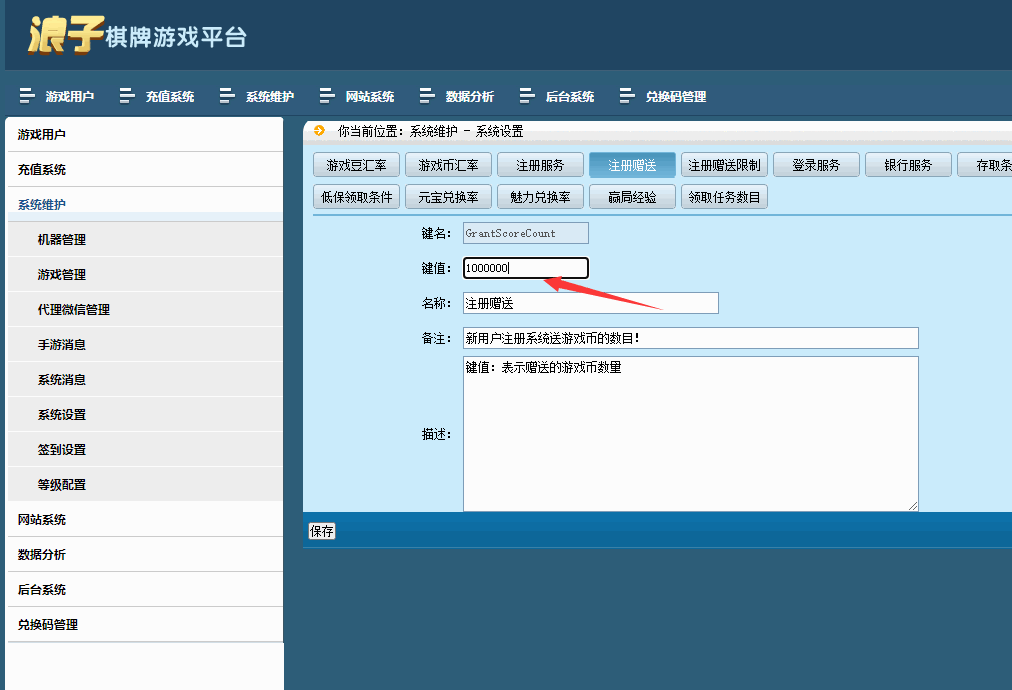Click the 兑换码管理 icon in top navigation
1012x690 pixels.
(x=628, y=96)
